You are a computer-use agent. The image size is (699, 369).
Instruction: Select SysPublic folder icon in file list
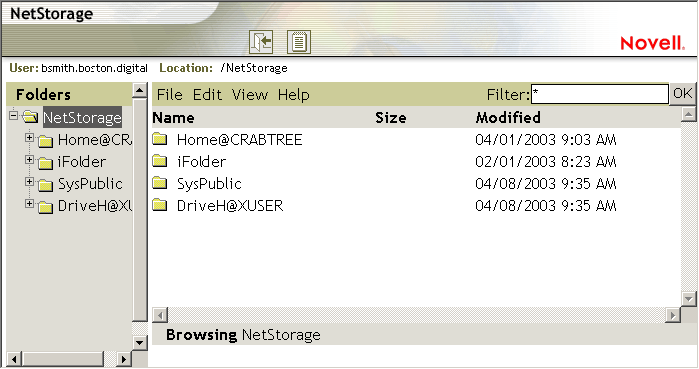pos(160,183)
